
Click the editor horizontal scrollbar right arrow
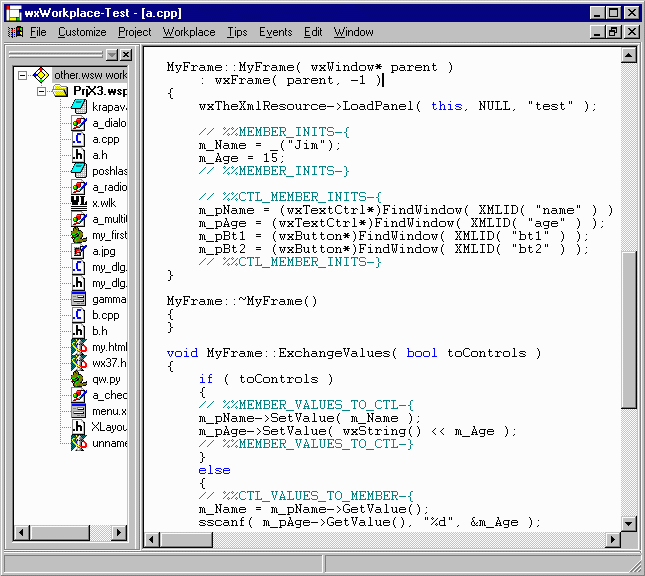pyautogui.click(x=613, y=539)
